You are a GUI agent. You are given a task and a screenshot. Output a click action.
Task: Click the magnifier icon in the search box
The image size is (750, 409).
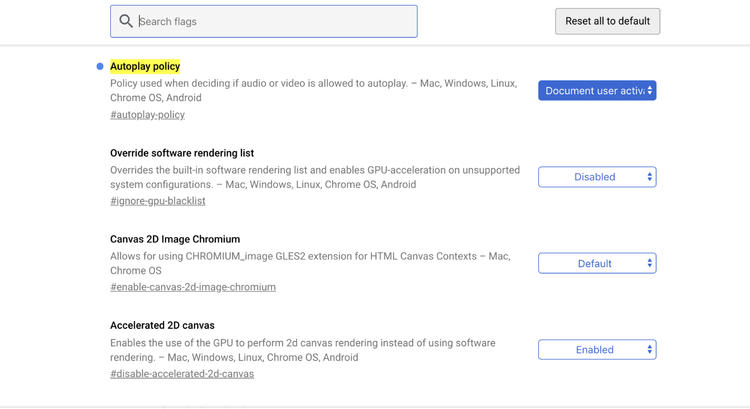126,21
